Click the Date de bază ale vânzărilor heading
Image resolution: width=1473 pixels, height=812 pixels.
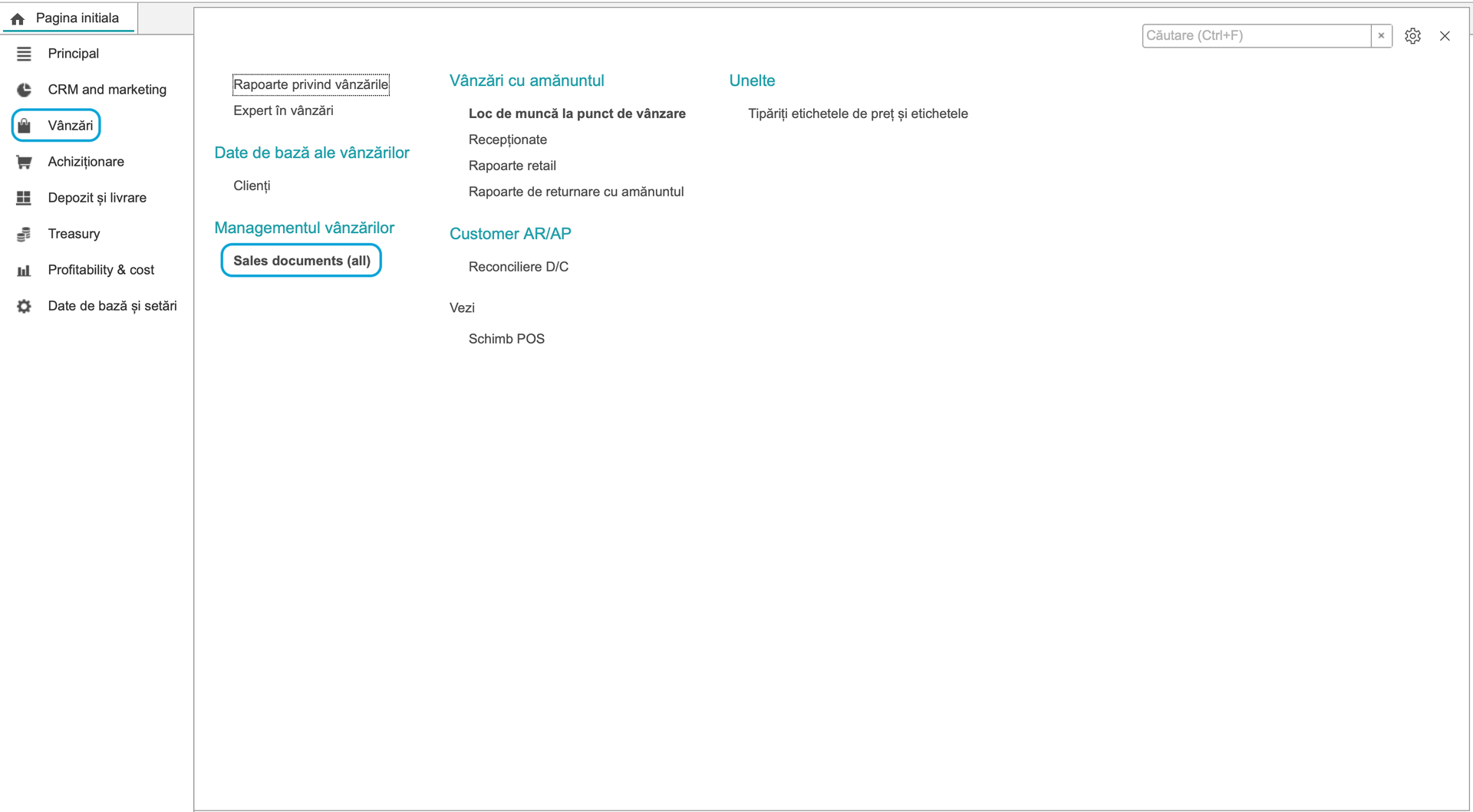pyautogui.click(x=311, y=153)
